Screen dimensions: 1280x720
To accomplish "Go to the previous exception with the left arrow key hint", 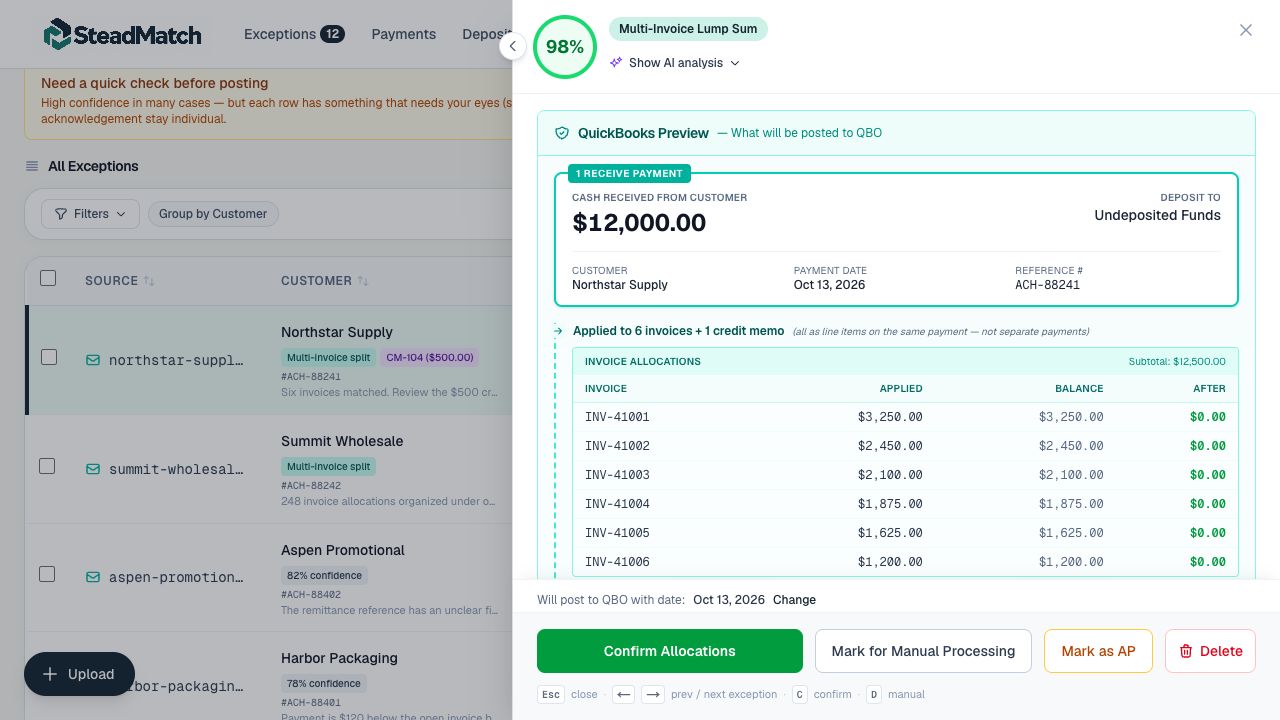I will [x=624, y=694].
